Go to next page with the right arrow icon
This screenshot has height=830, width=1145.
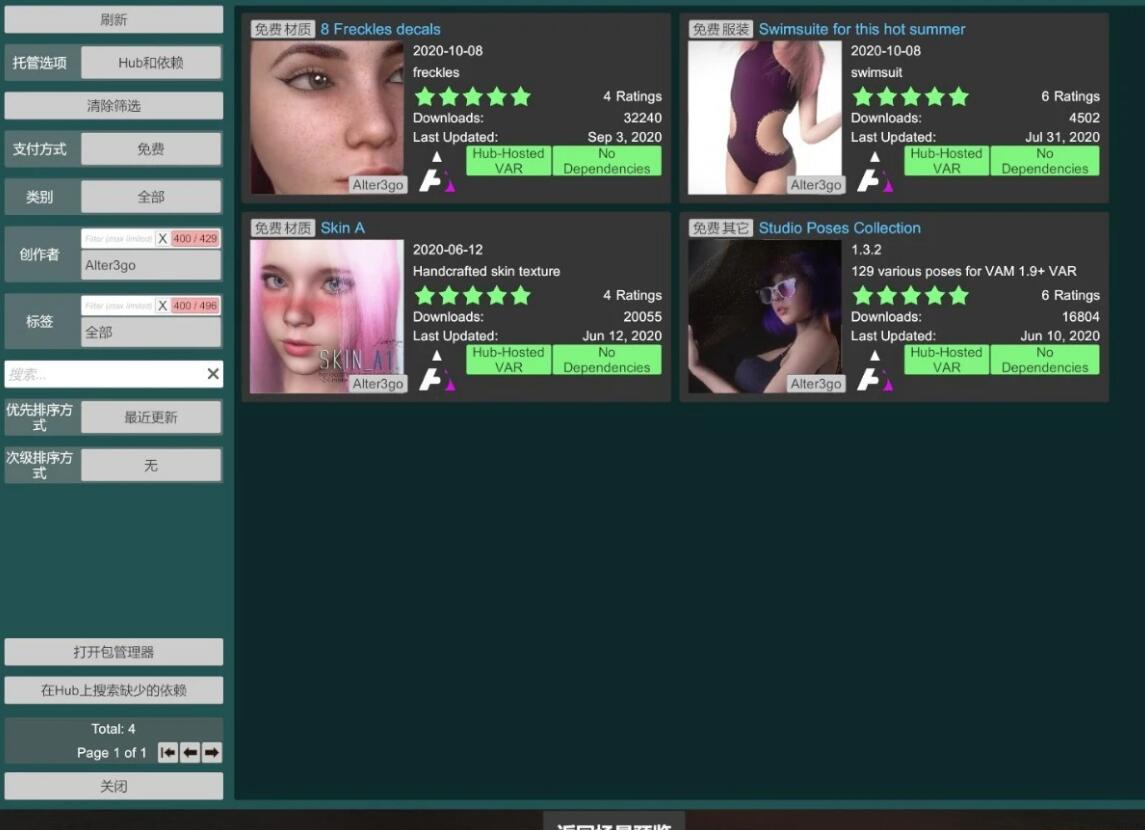212,752
